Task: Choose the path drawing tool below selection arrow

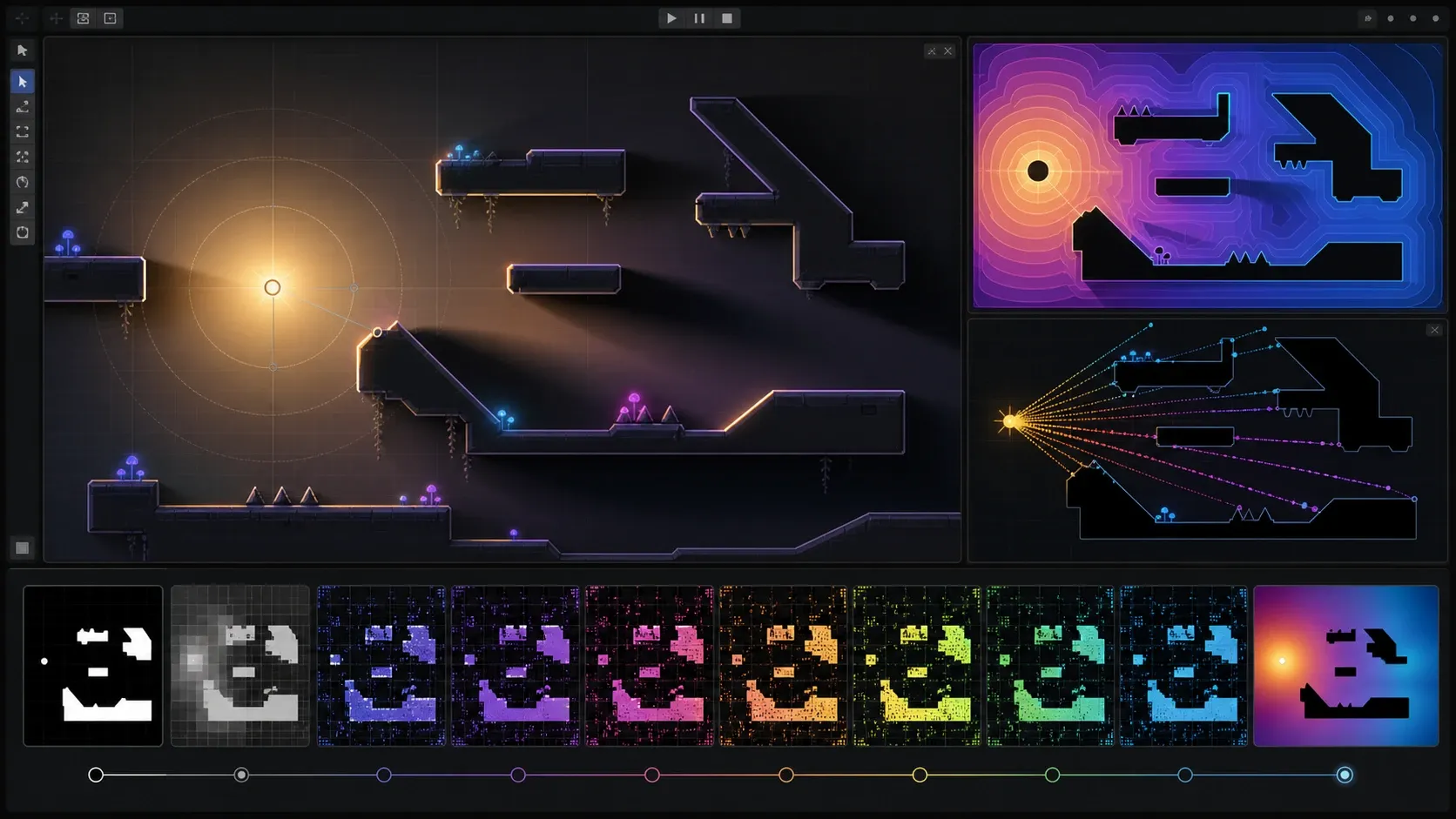Action: tap(23, 106)
